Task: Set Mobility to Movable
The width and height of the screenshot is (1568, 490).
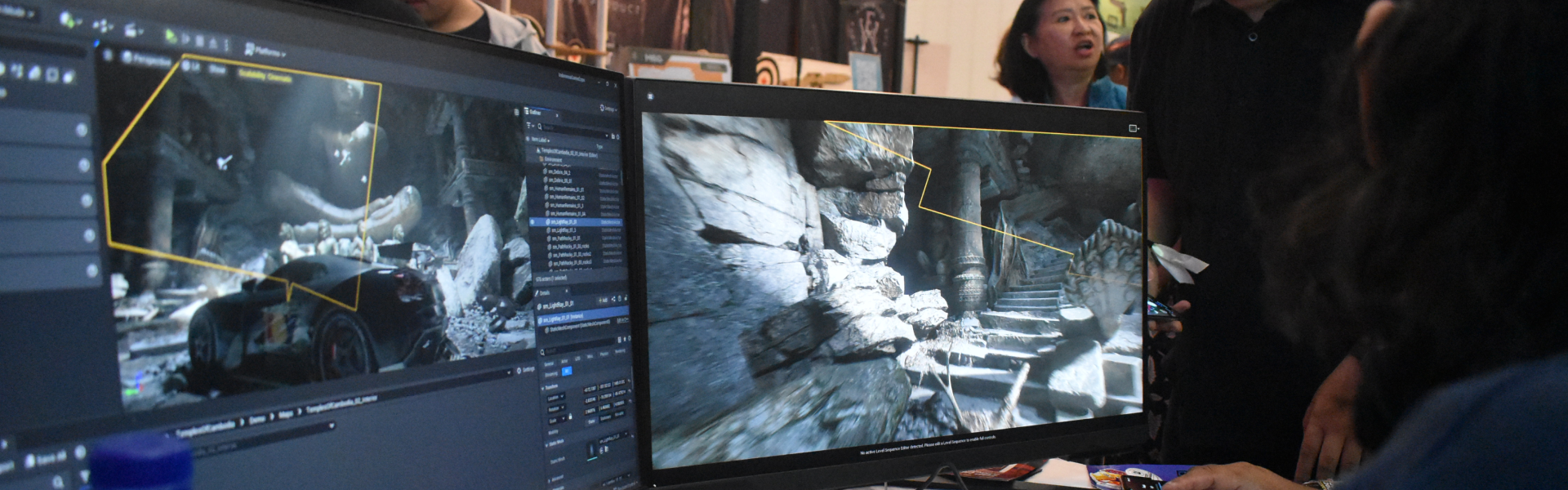Action: tap(621, 415)
